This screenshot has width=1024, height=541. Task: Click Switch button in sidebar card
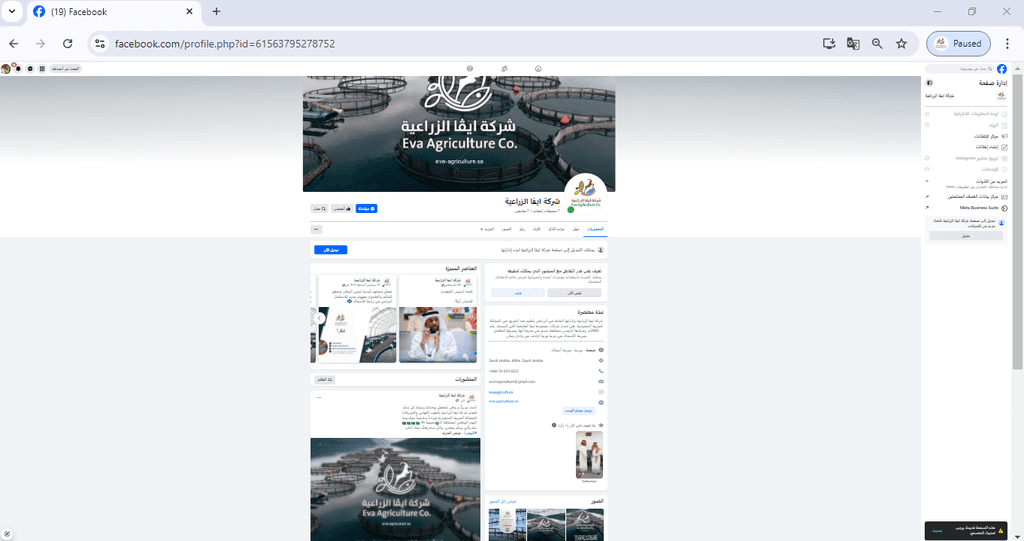click(x=966, y=236)
